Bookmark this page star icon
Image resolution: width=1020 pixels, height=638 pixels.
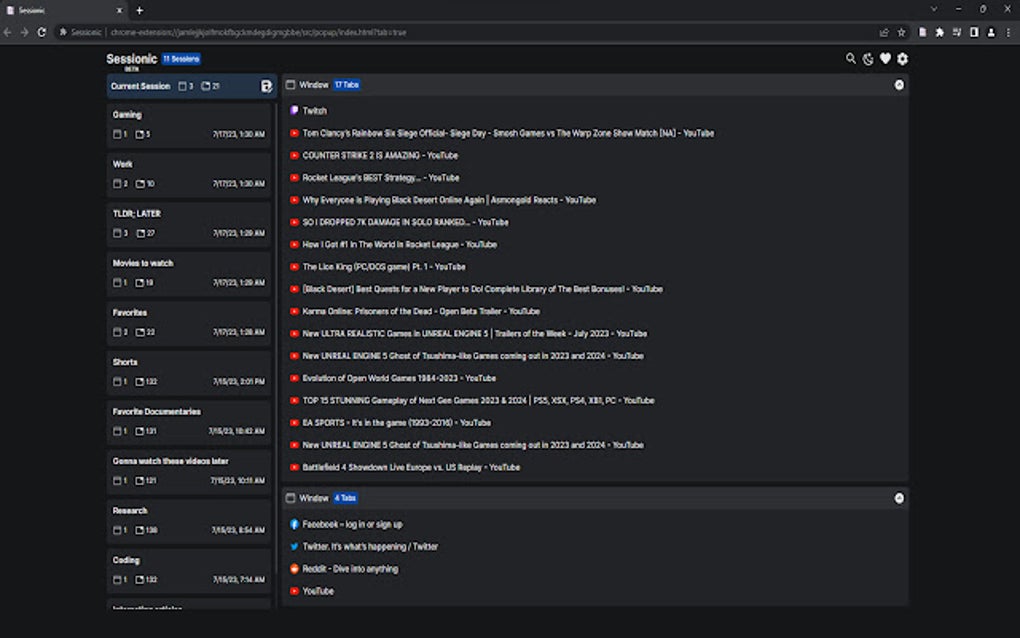pos(901,32)
